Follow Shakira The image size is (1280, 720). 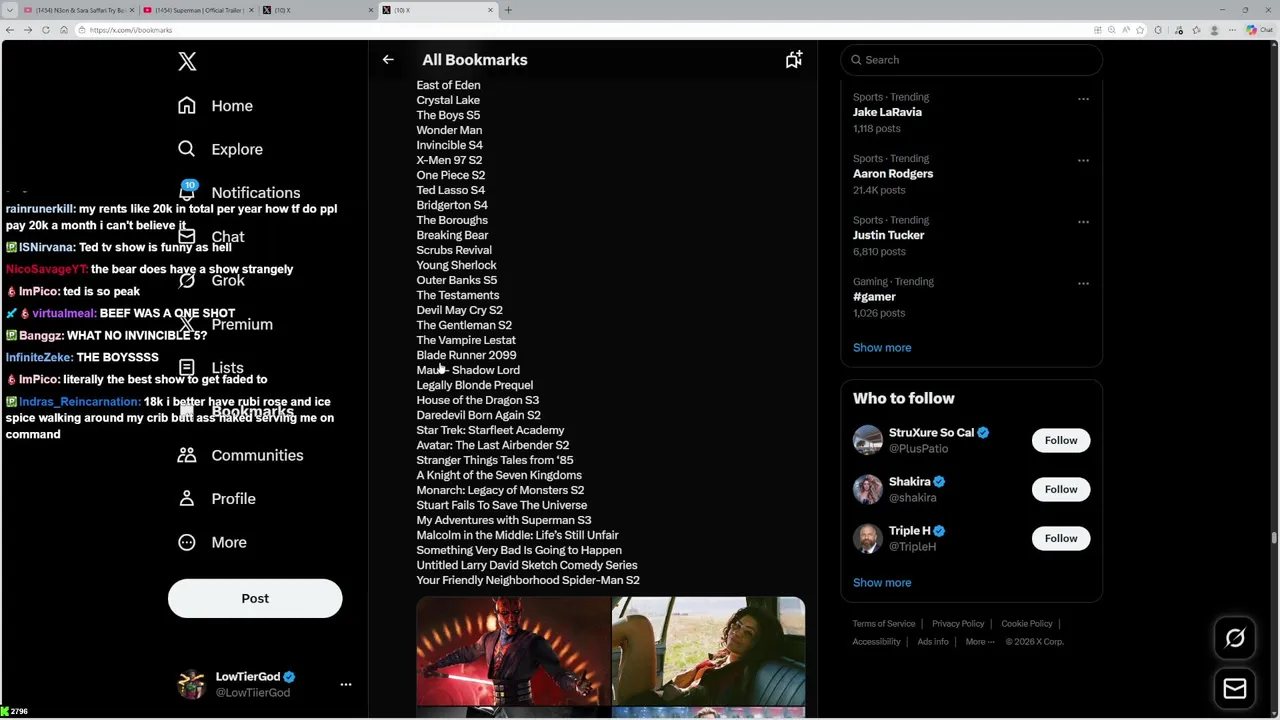1061,489
